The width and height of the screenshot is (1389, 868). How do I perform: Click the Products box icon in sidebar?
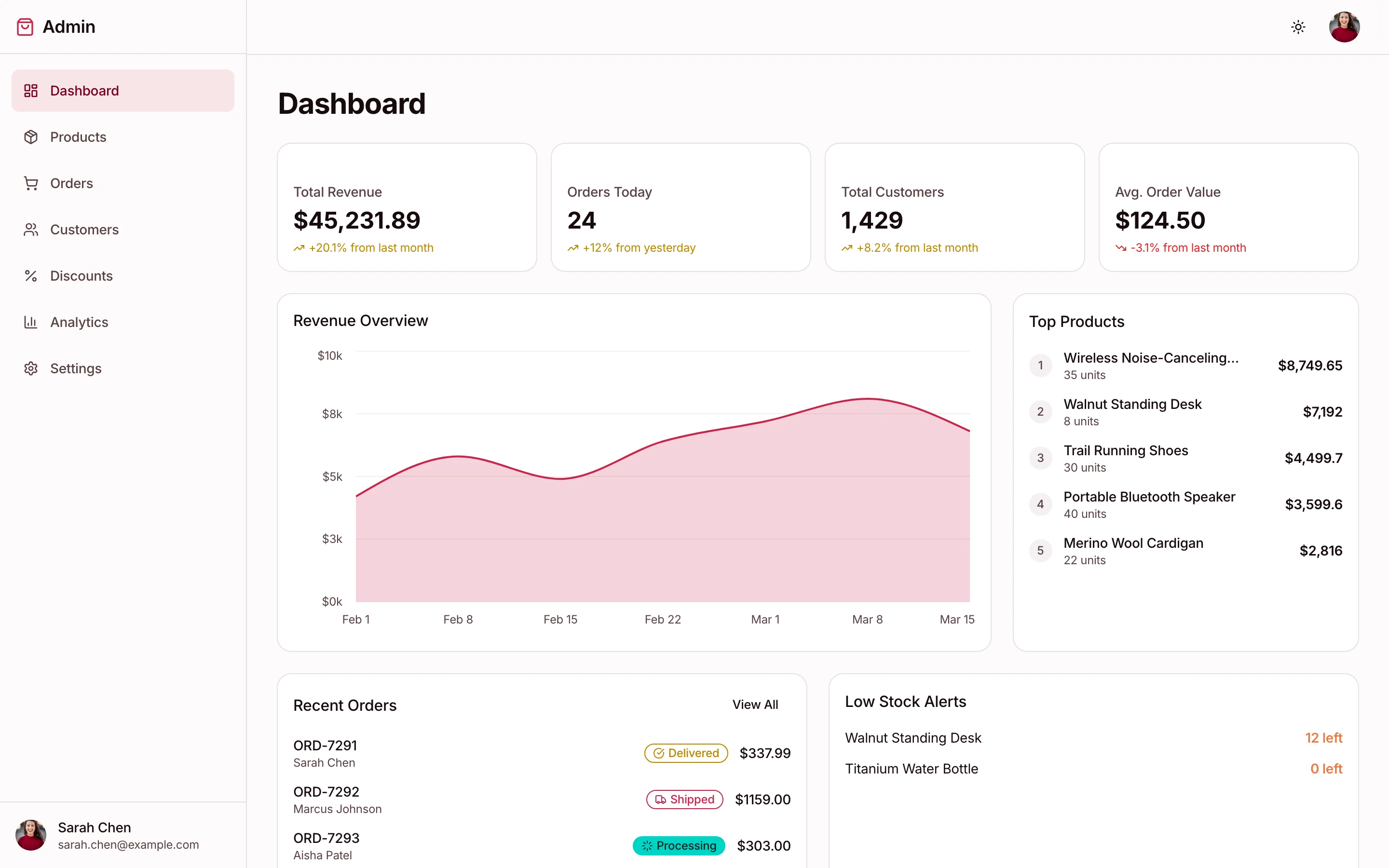(31, 136)
